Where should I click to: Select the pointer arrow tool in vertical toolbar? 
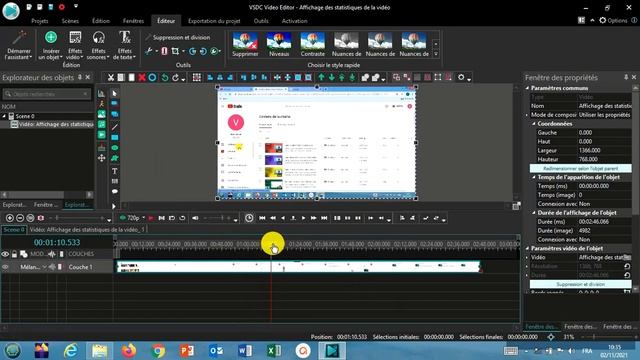pos(115,93)
